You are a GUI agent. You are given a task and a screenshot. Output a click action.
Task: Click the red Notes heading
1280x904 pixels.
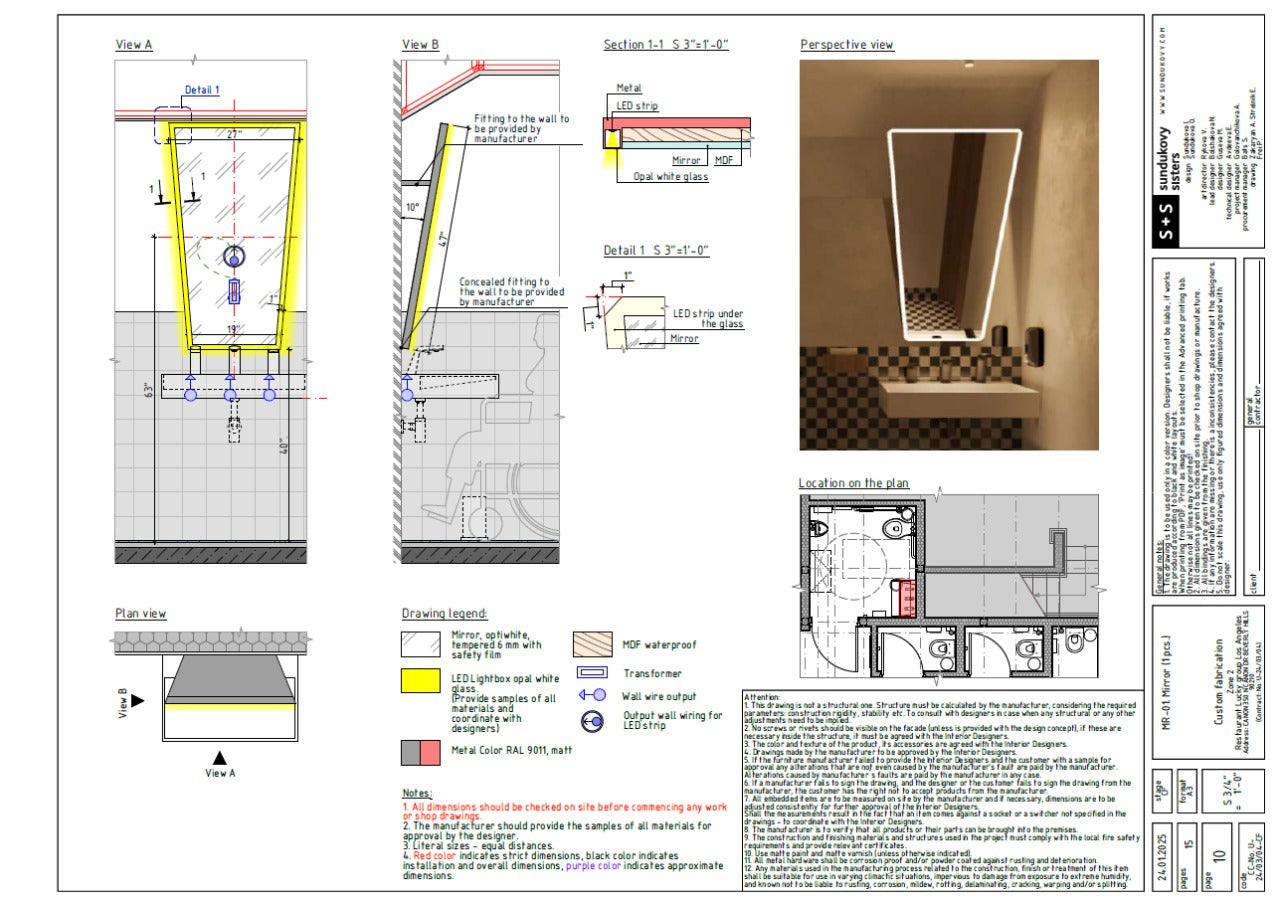coord(416,792)
